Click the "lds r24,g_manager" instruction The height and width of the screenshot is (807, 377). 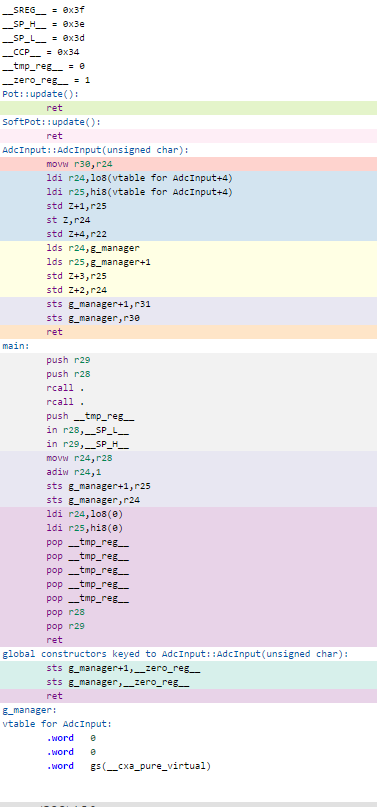tap(93, 248)
